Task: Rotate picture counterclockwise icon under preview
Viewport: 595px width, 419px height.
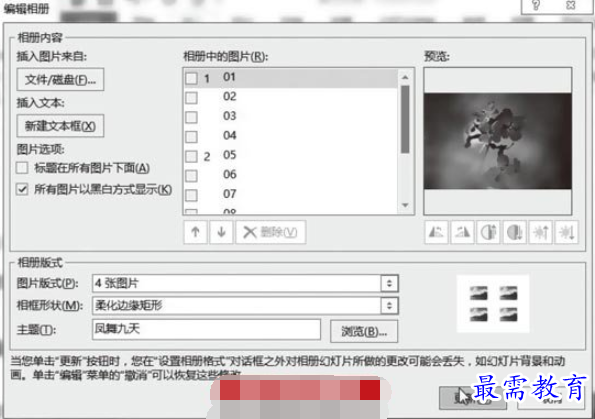Action: (436, 232)
